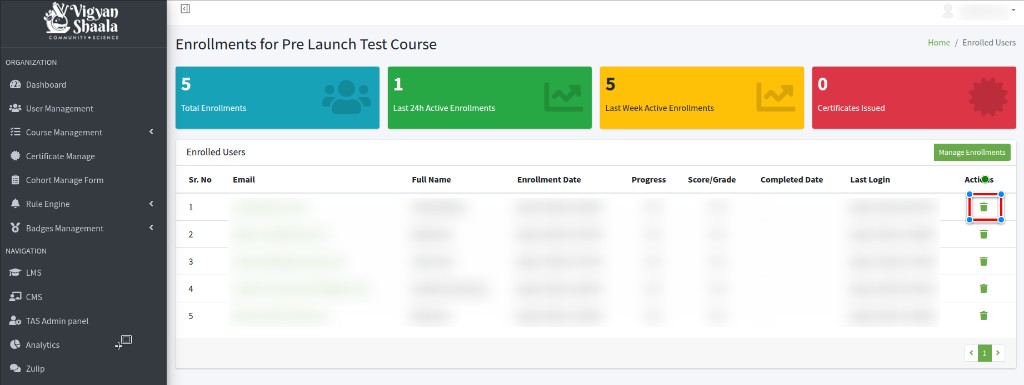Click the Last Week Active Enrollments card
Viewport: 1024px width, 385px height.
click(701, 98)
